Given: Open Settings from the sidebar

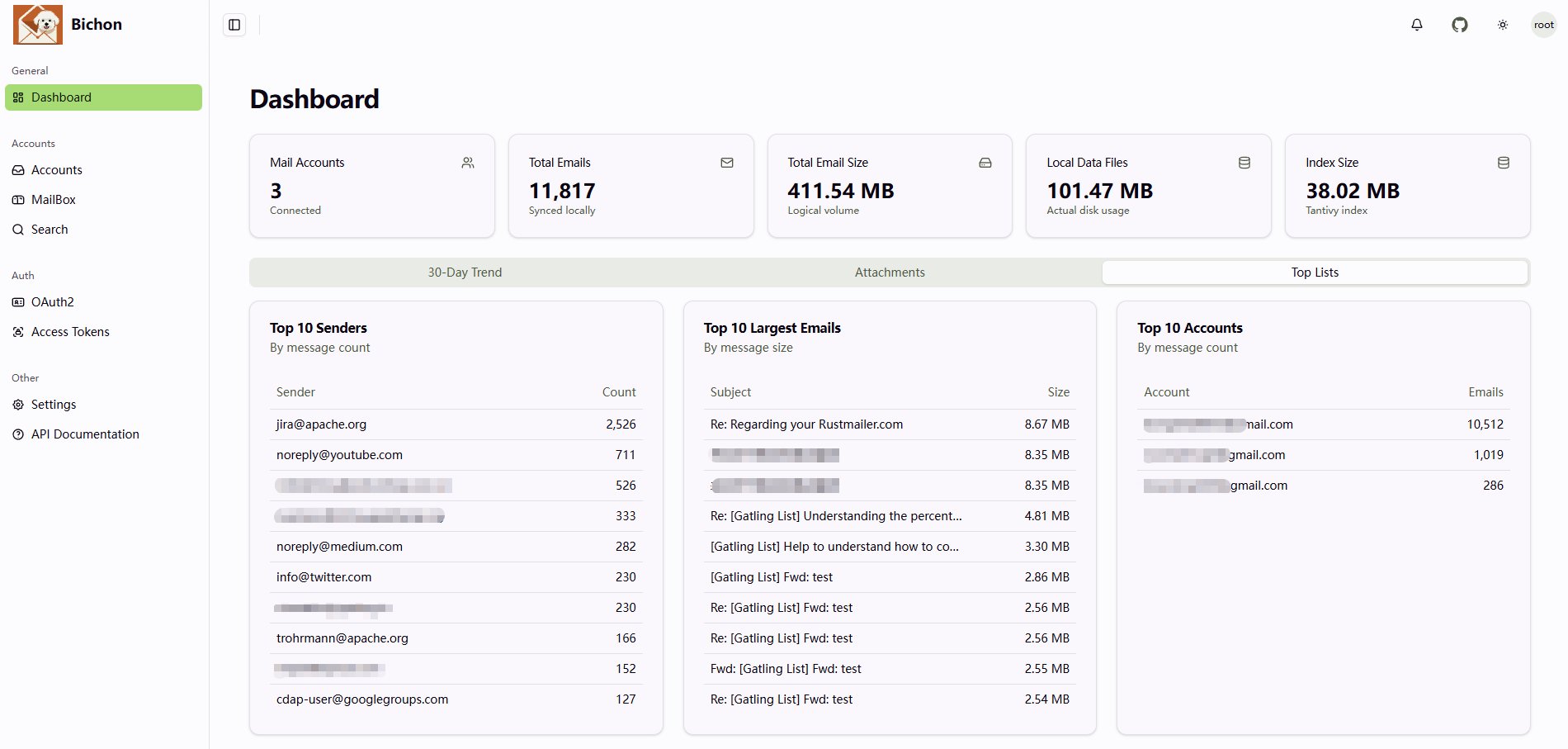Looking at the screenshot, I should [54, 405].
